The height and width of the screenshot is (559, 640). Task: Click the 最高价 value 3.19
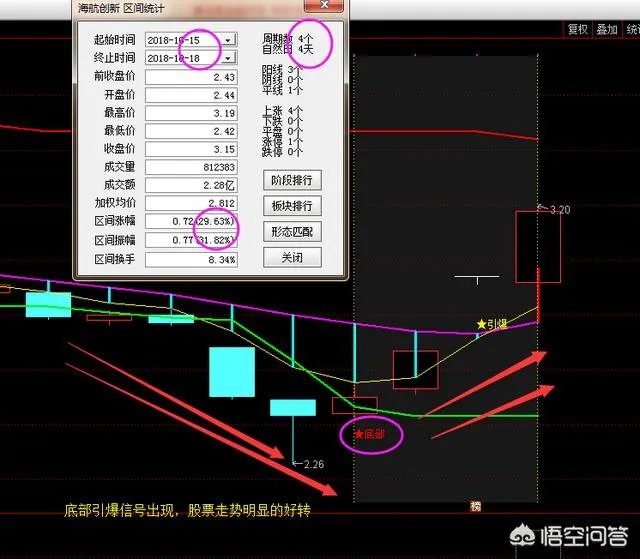(x=191, y=113)
